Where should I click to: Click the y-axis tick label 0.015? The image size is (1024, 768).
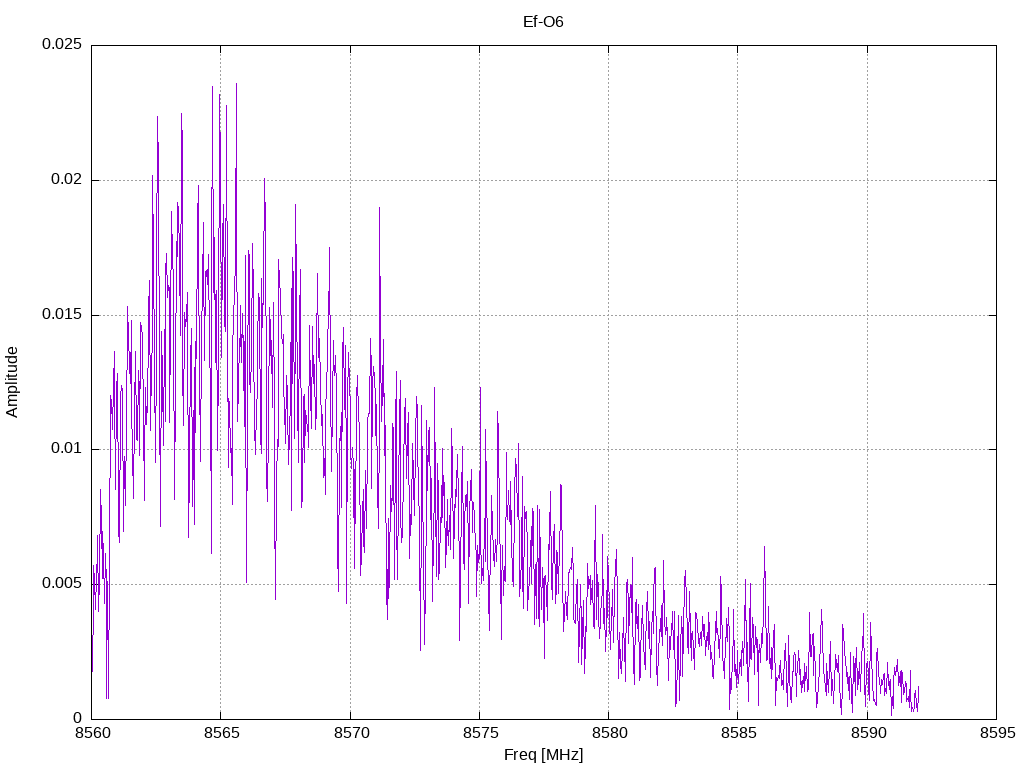coord(62,314)
